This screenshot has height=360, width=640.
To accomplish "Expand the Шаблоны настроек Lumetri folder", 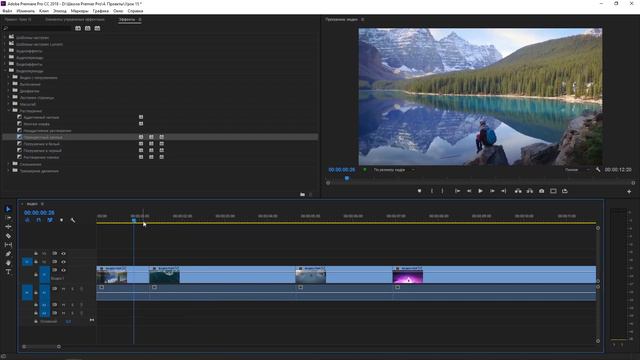I will (x=5, y=44).
